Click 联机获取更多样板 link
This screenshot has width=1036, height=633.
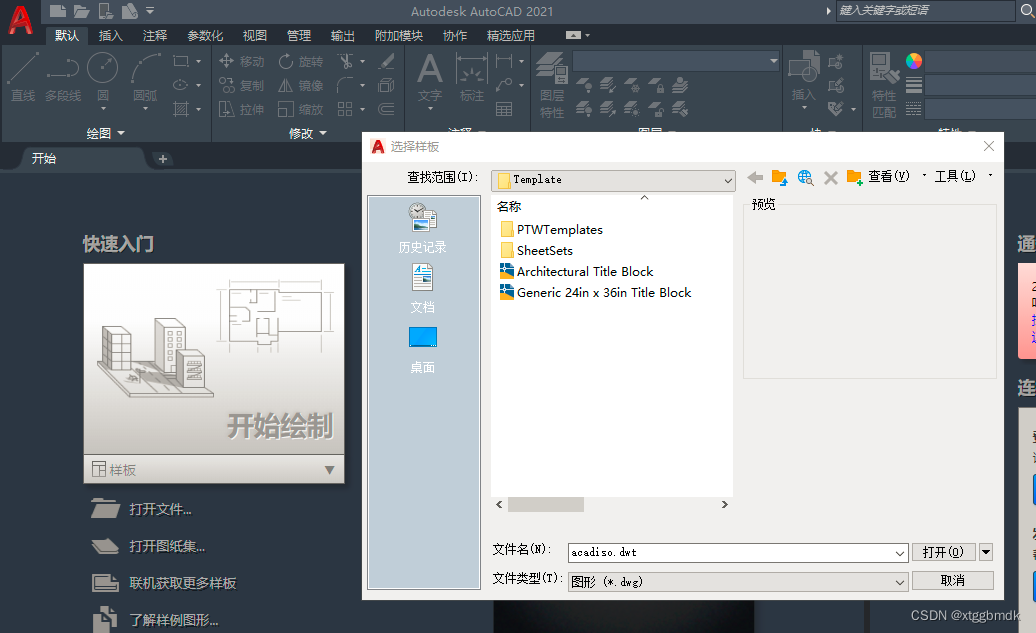point(182,583)
